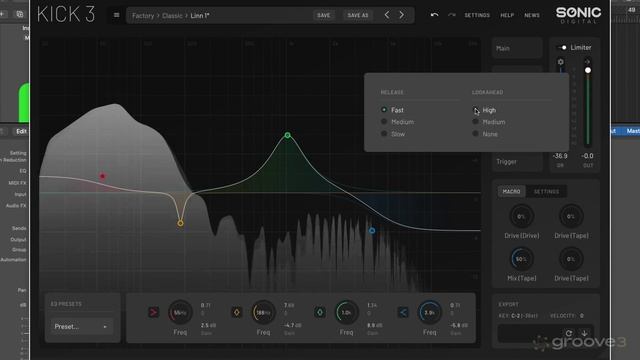Click the red low-shelf band type icon
640x360 pixels.
[153, 313]
